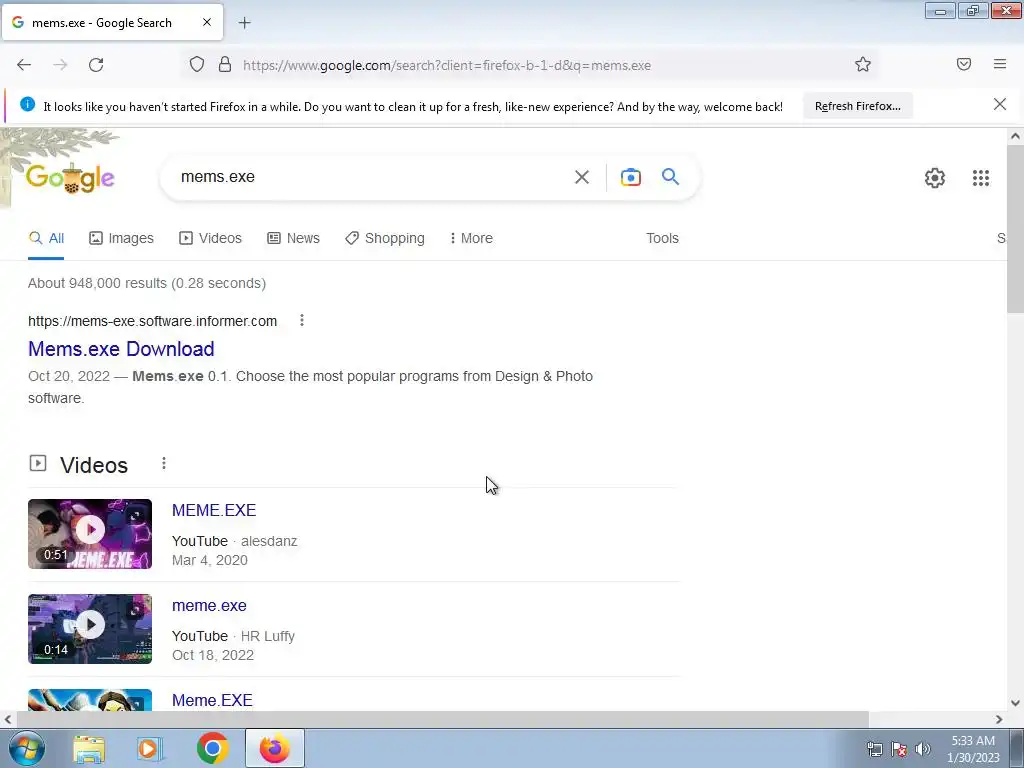Viewport: 1024px width, 768px height.
Task: Open Action Center flag tray icon
Action: click(899, 749)
